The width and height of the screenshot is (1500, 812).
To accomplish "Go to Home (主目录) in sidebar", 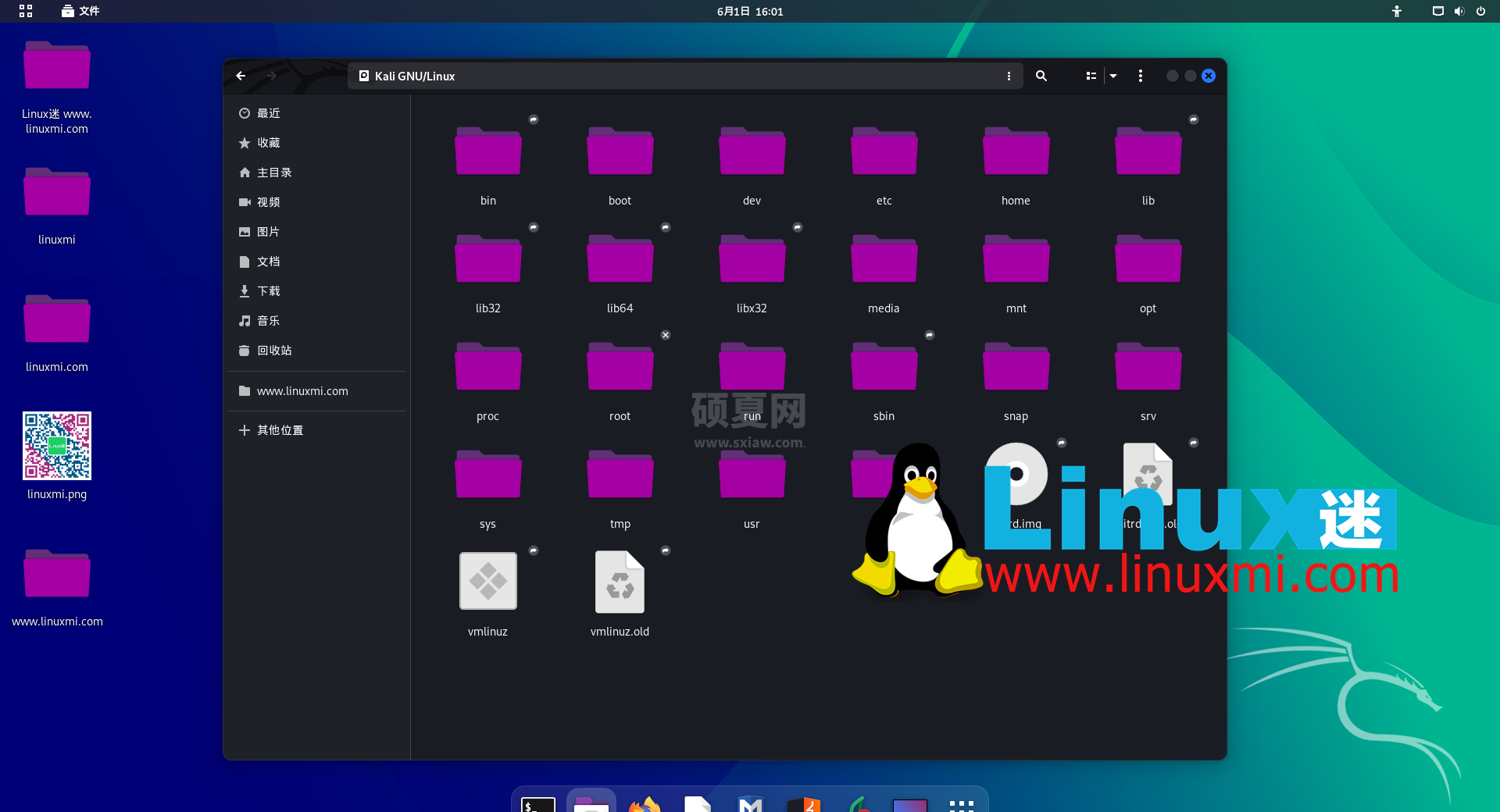I will [x=316, y=173].
